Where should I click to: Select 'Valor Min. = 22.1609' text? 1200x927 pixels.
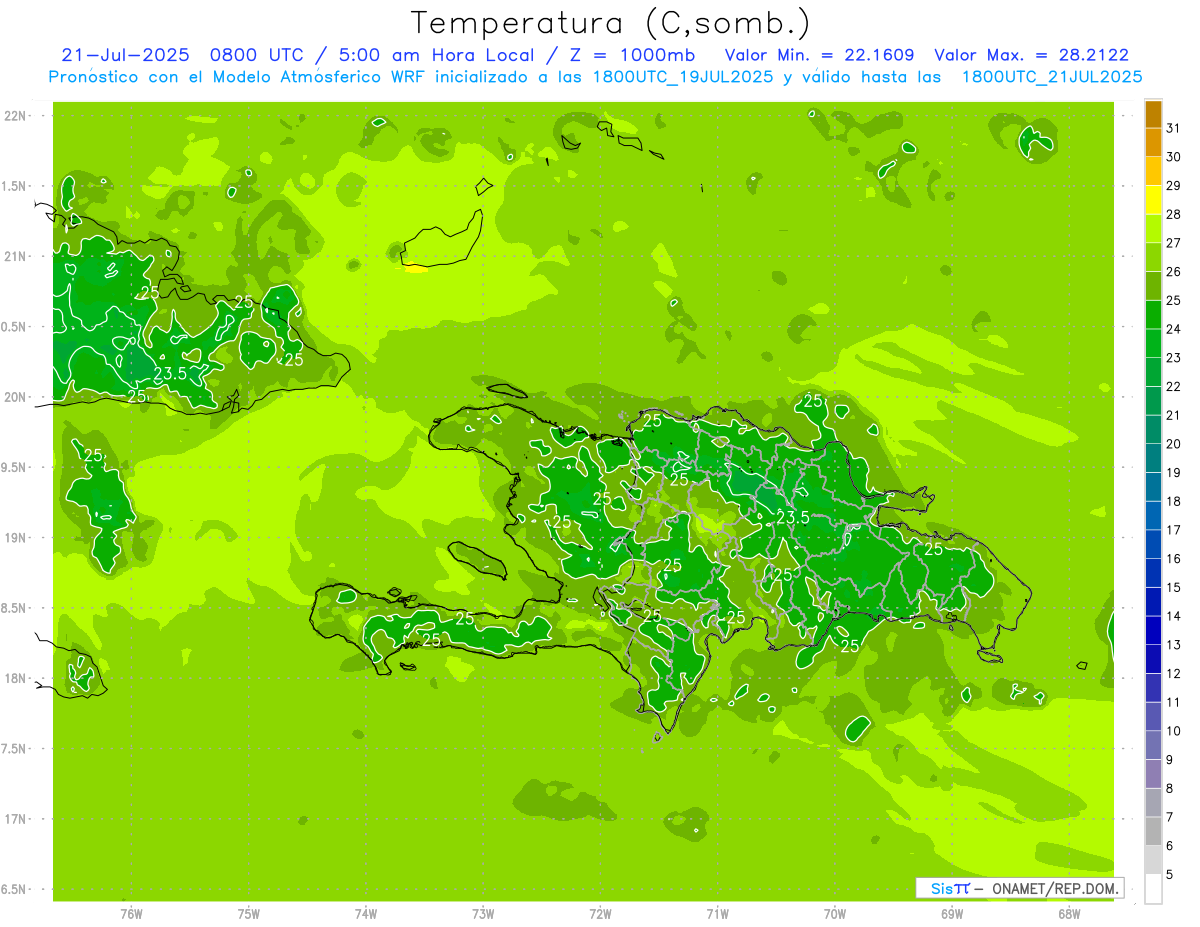pyautogui.click(x=819, y=55)
